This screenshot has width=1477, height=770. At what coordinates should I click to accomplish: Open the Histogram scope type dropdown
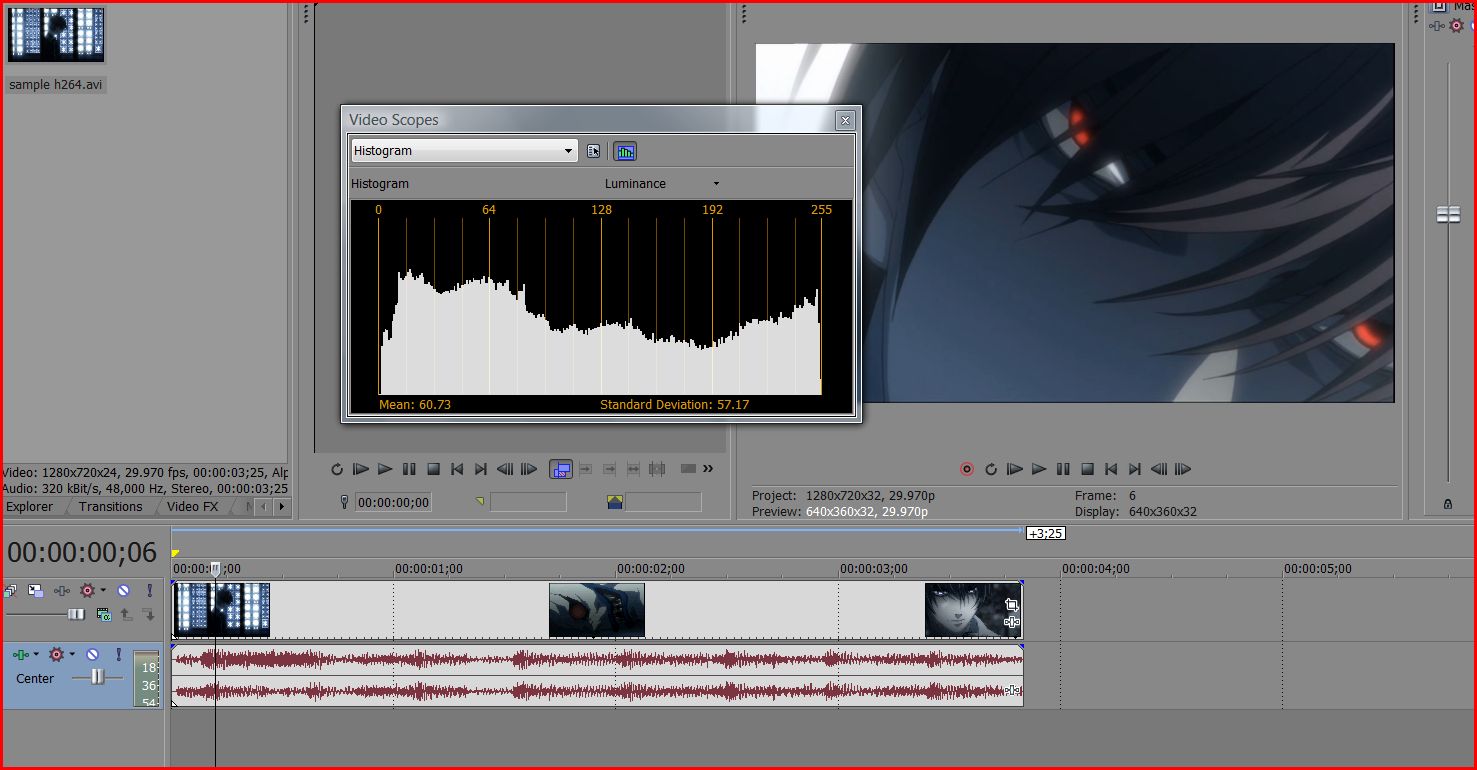(464, 151)
